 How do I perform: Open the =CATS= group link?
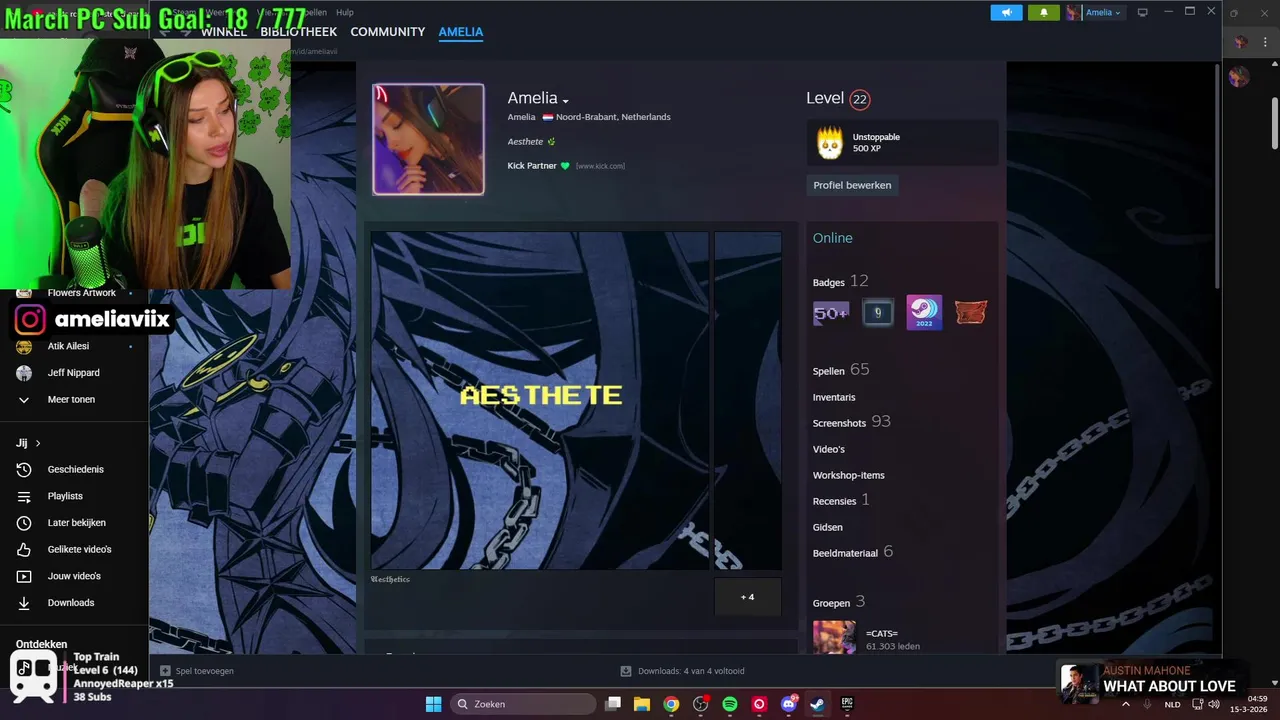point(882,633)
